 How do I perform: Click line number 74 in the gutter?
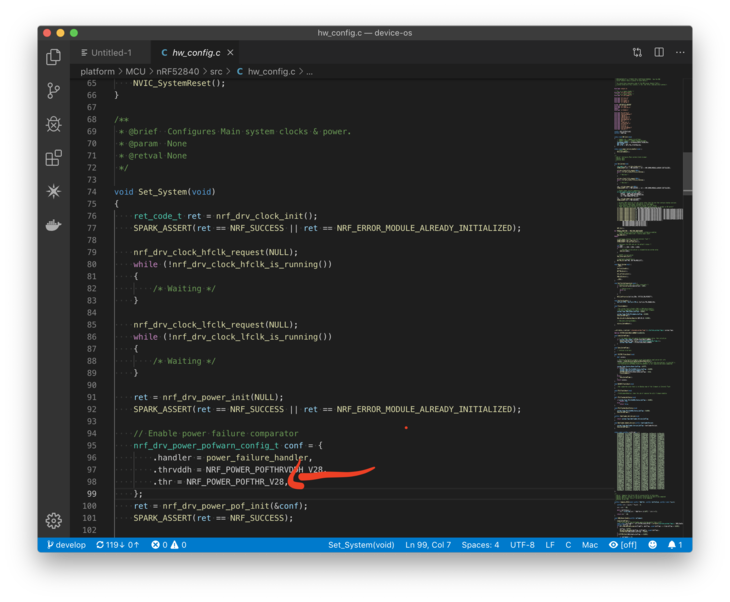coord(91,192)
